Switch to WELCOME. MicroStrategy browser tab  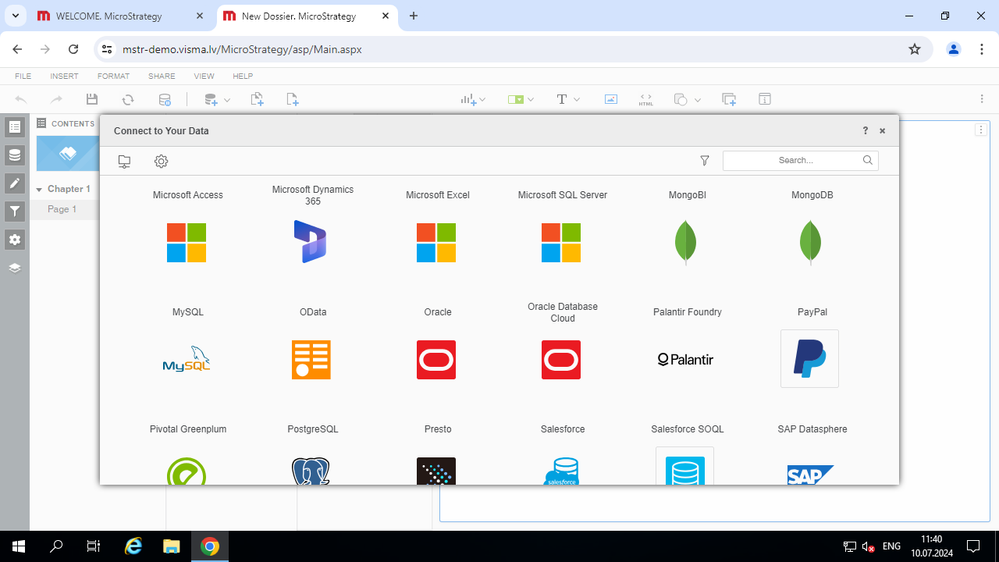[120, 16]
